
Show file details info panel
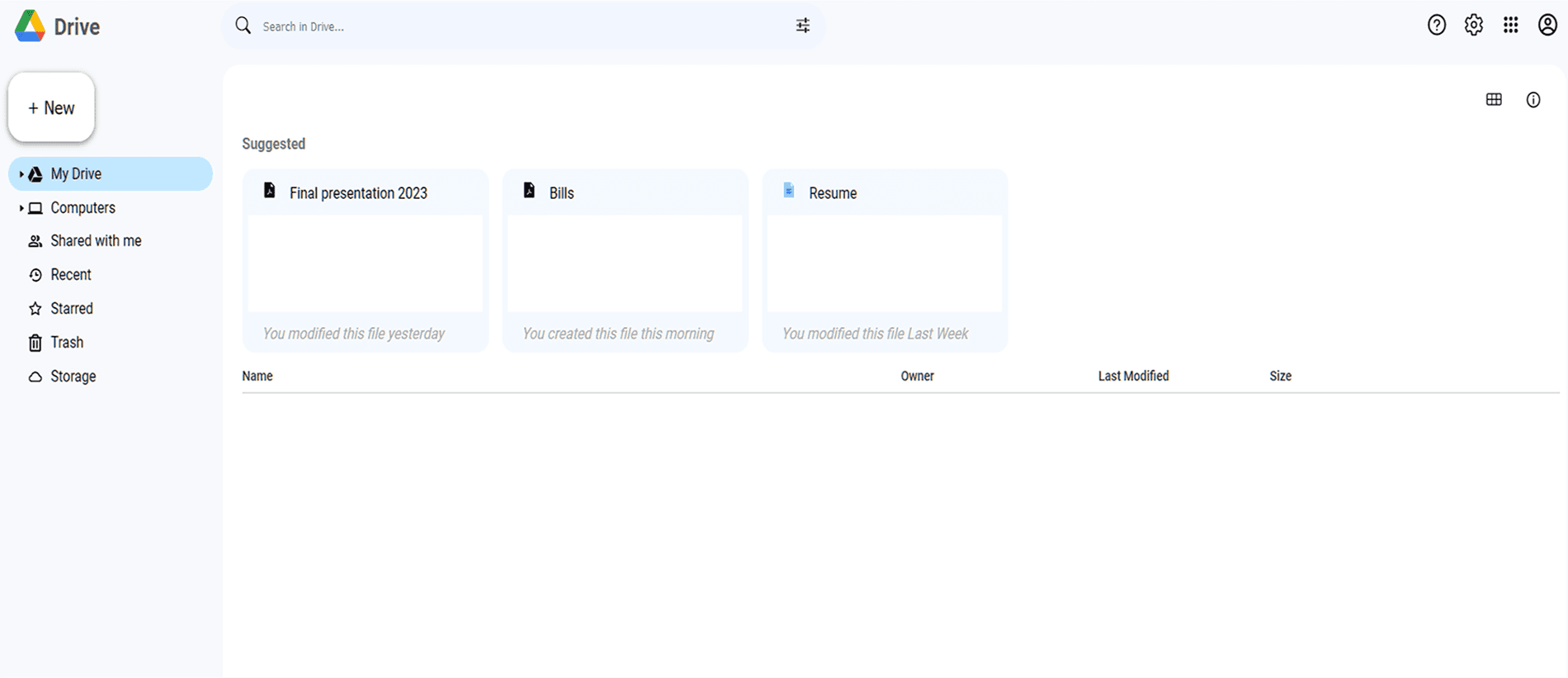point(1533,100)
